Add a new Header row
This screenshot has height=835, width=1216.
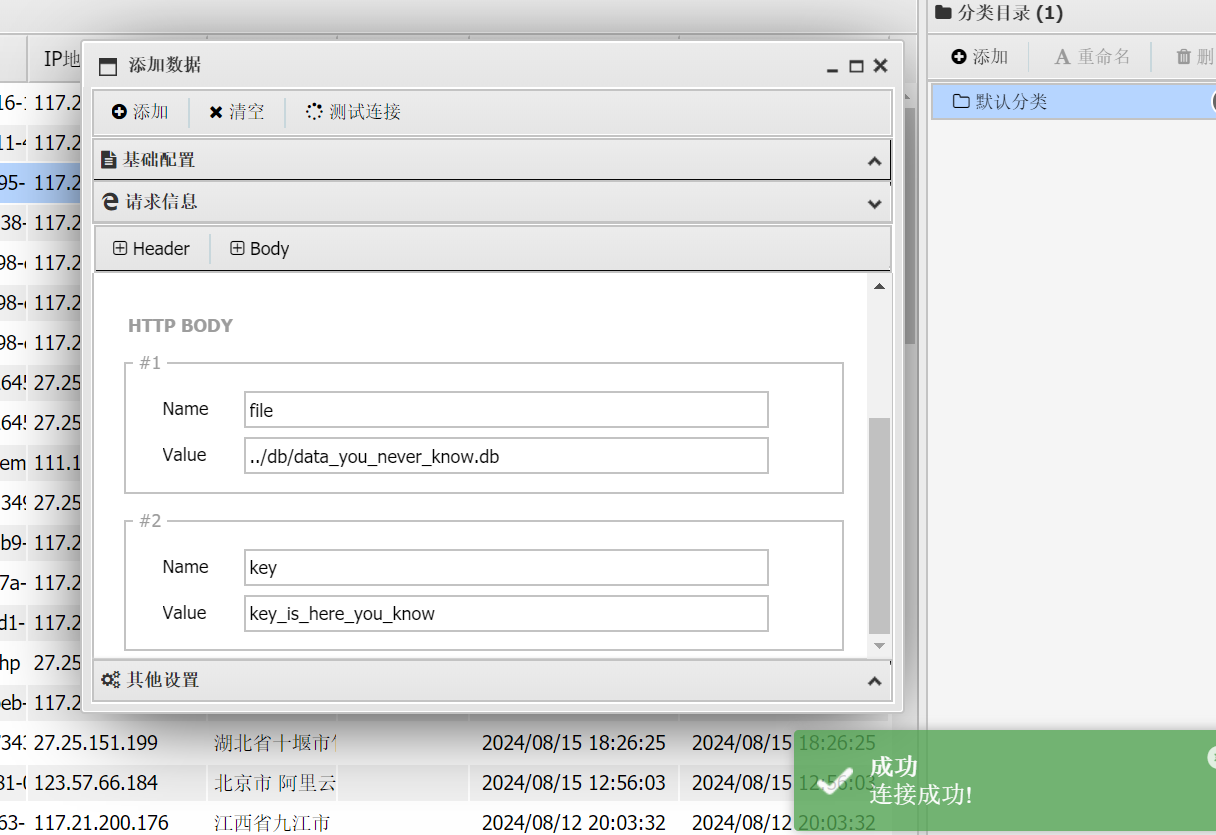151,249
